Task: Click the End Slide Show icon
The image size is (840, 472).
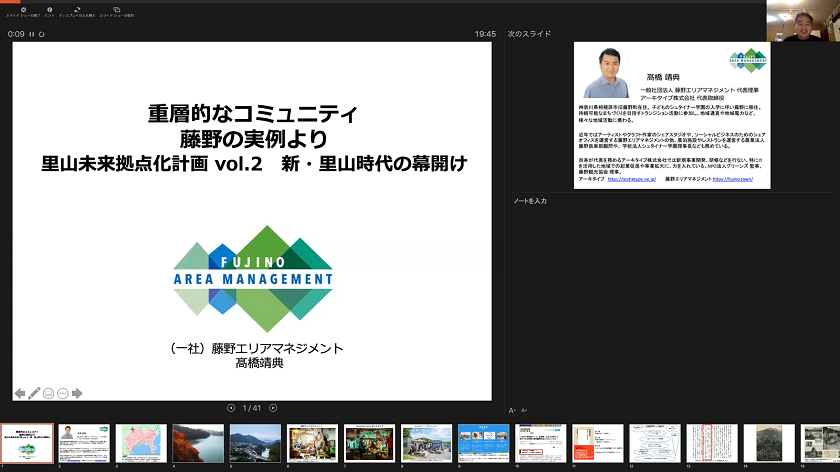Action: click(x=23, y=10)
